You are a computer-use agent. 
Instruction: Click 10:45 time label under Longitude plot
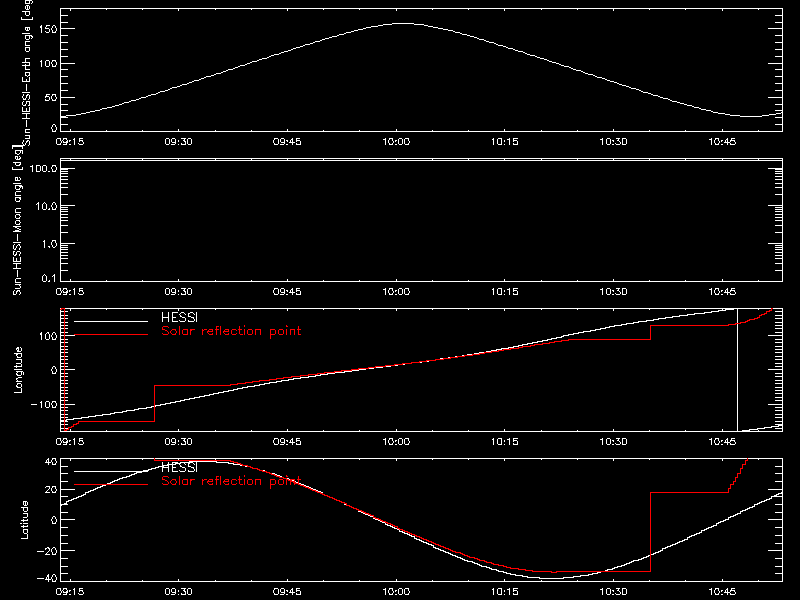722,442
